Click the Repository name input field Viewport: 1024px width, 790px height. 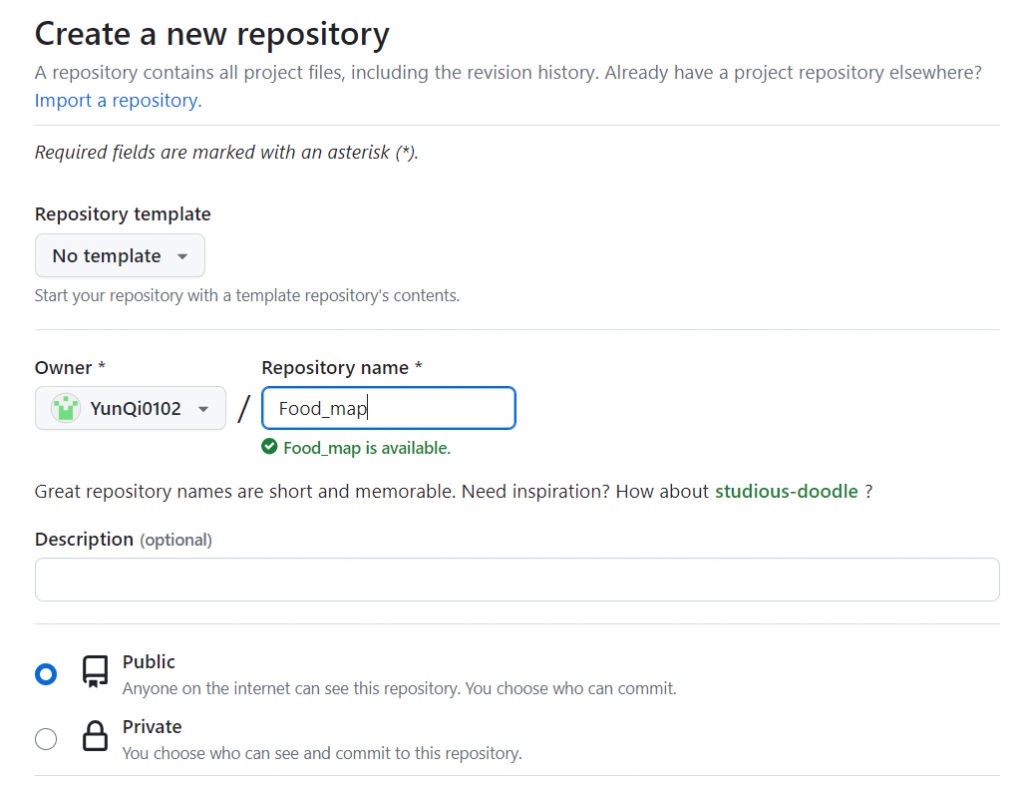pos(388,408)
